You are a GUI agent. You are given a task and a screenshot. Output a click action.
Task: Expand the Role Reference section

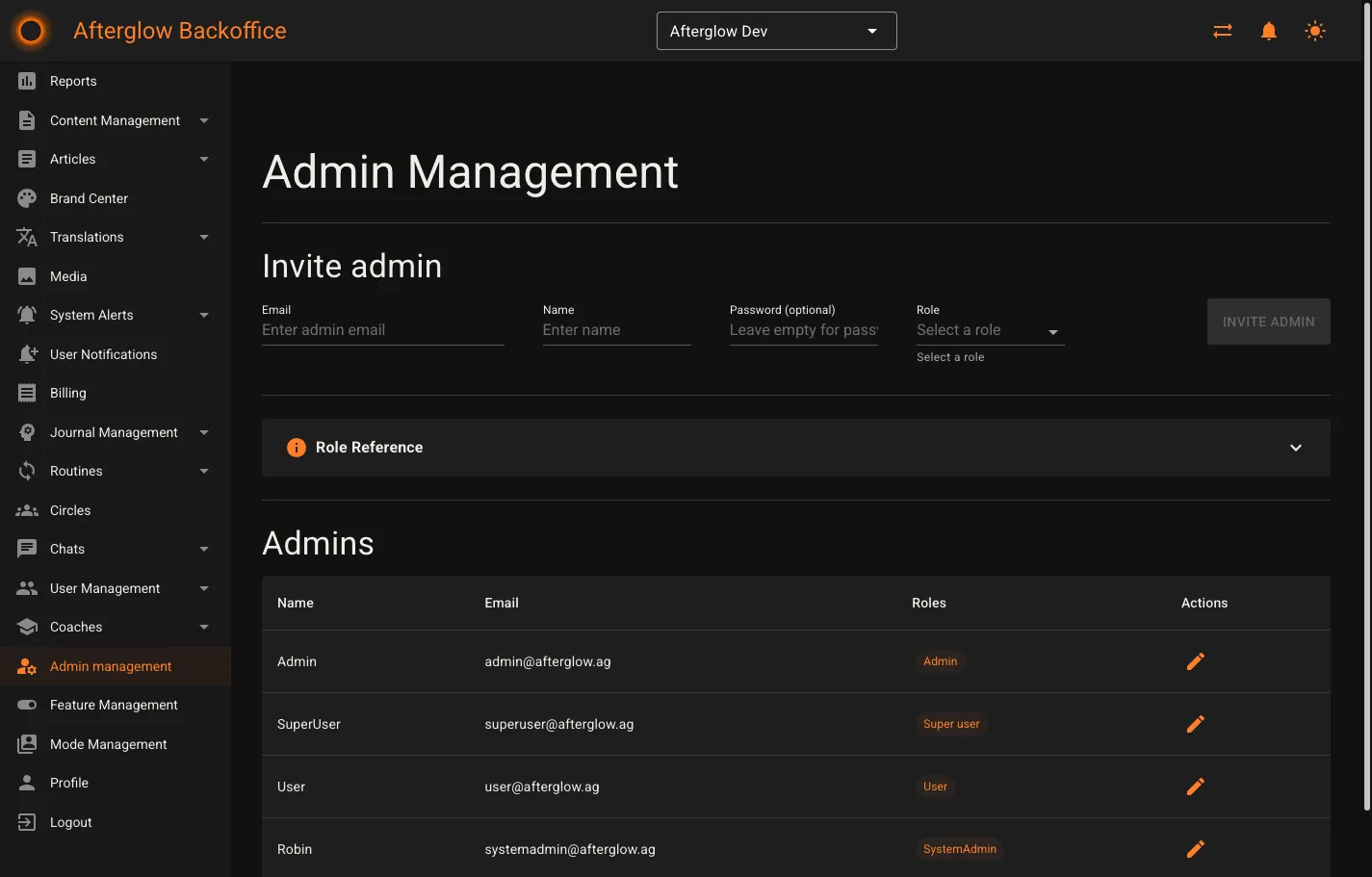point(1296,447)
